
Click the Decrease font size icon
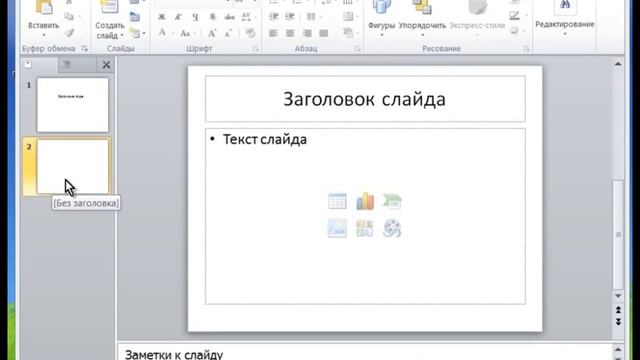228,33
